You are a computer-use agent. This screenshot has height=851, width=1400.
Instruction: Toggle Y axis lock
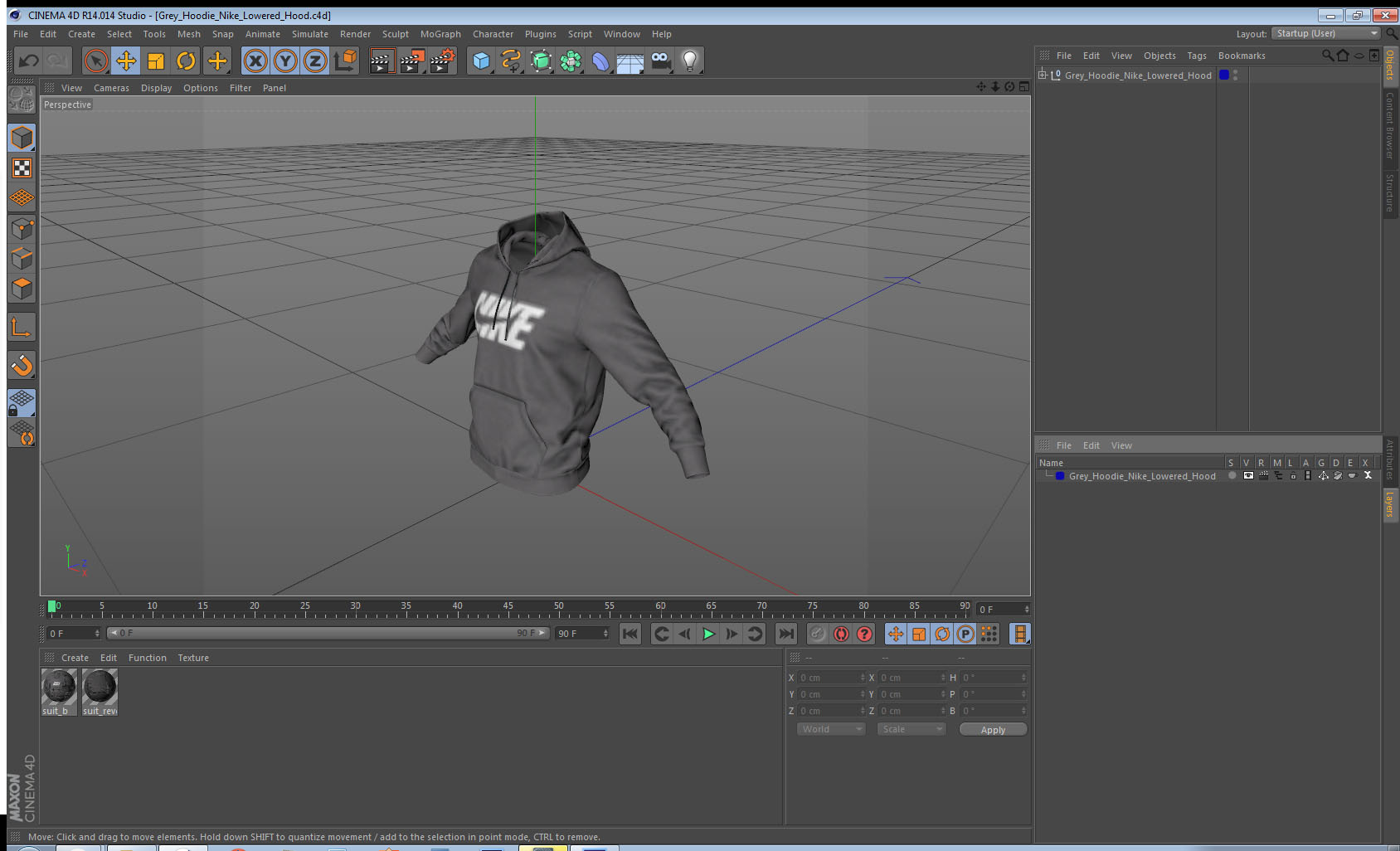coord(285,61)
